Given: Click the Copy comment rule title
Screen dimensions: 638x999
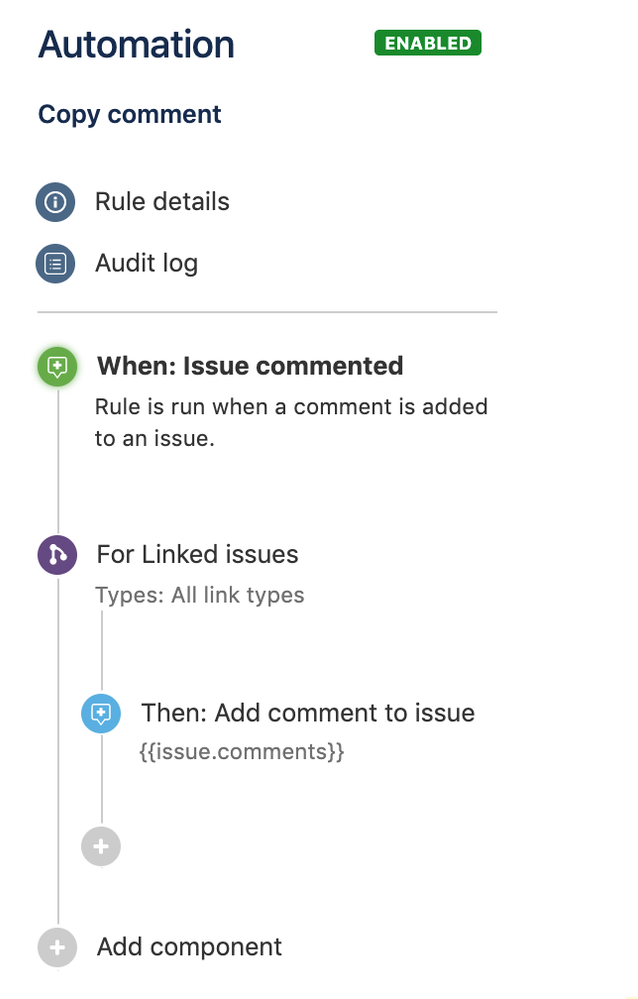Looking at the screenshot, I should (x=129, y=114).
